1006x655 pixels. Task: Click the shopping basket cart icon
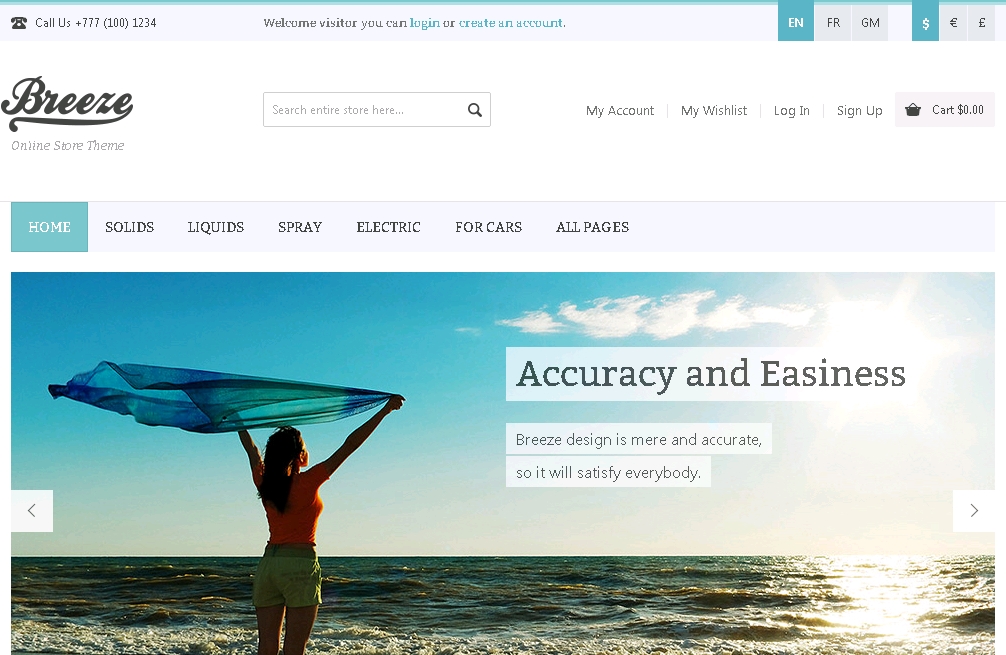[x=912, y=110]
